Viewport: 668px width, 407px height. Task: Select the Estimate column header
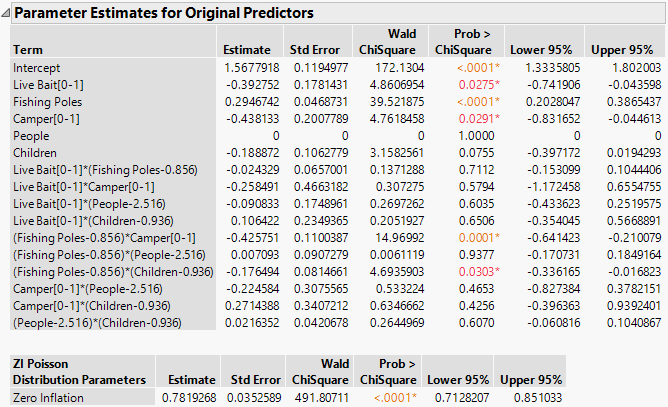(245, 48)
